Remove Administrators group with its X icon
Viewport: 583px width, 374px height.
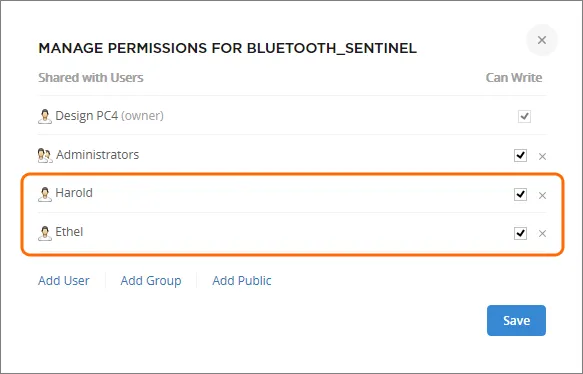coord(542,157)
